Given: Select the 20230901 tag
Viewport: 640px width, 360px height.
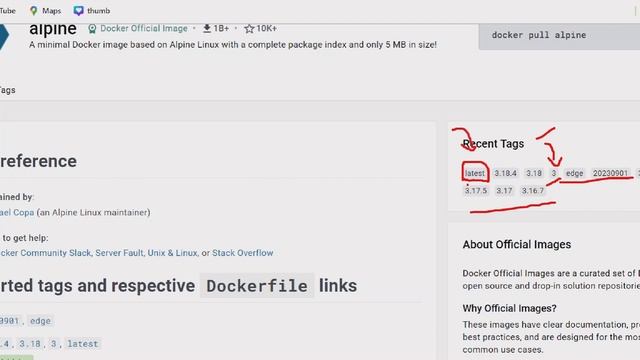Looking at the screenshot, I should click(x=610, y=173).
